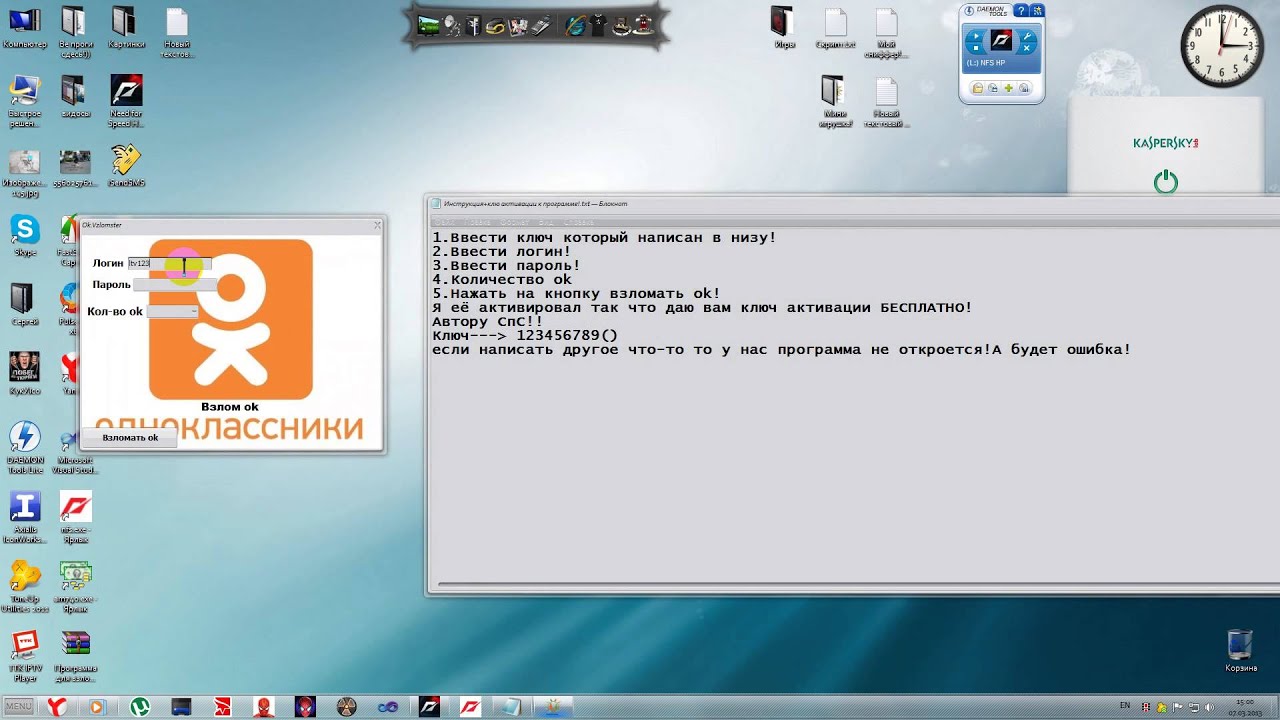Click the Yandex browser taskbar icon
The height and width of the screenshot is (720, 1280).
(58, 707)
